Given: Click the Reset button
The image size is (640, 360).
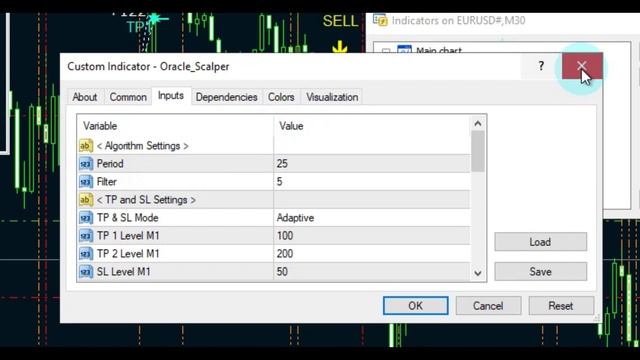Looking at the screenshot, I should [561, 306].
